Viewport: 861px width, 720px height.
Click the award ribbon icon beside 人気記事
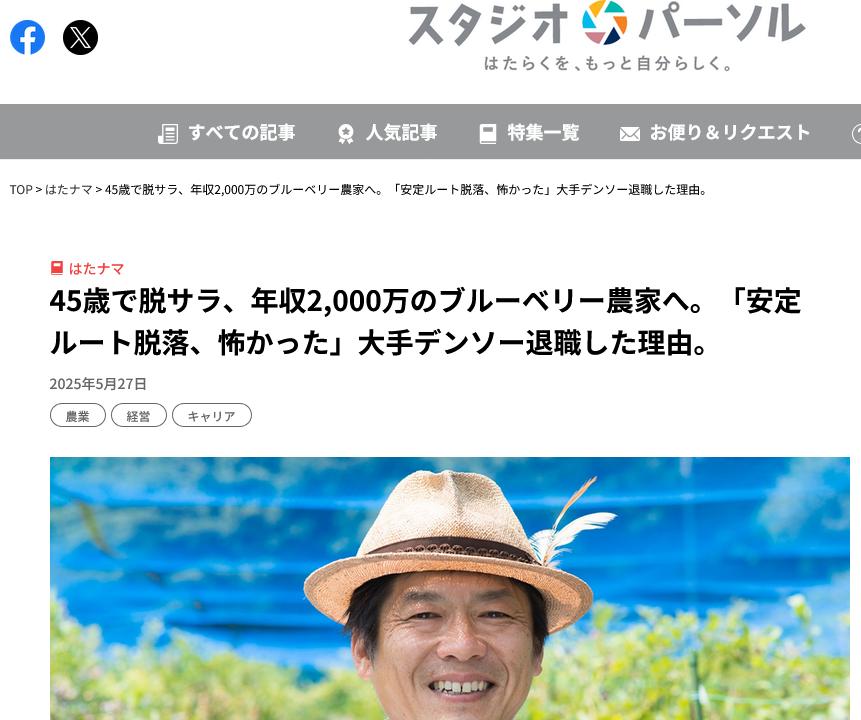pos(345,133)
